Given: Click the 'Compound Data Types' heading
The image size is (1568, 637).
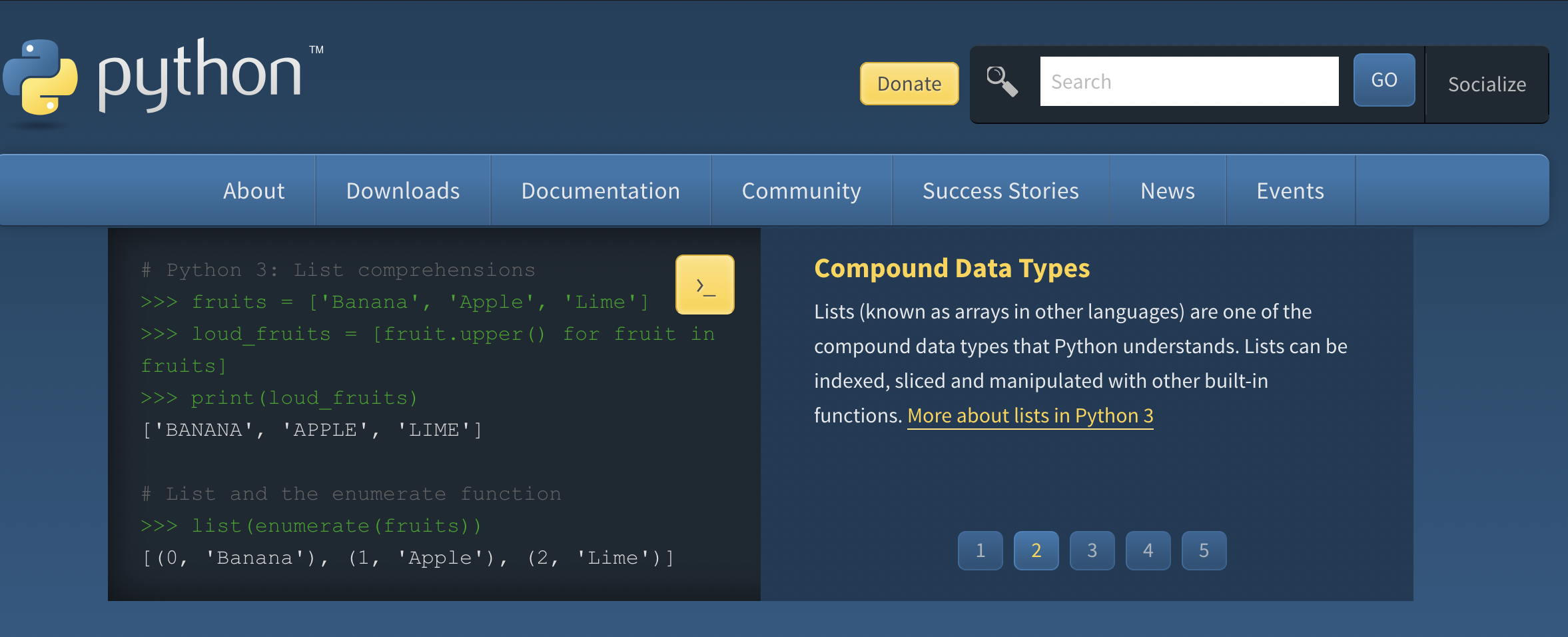Looking at the screenshot, I should [x=952, y=269].
